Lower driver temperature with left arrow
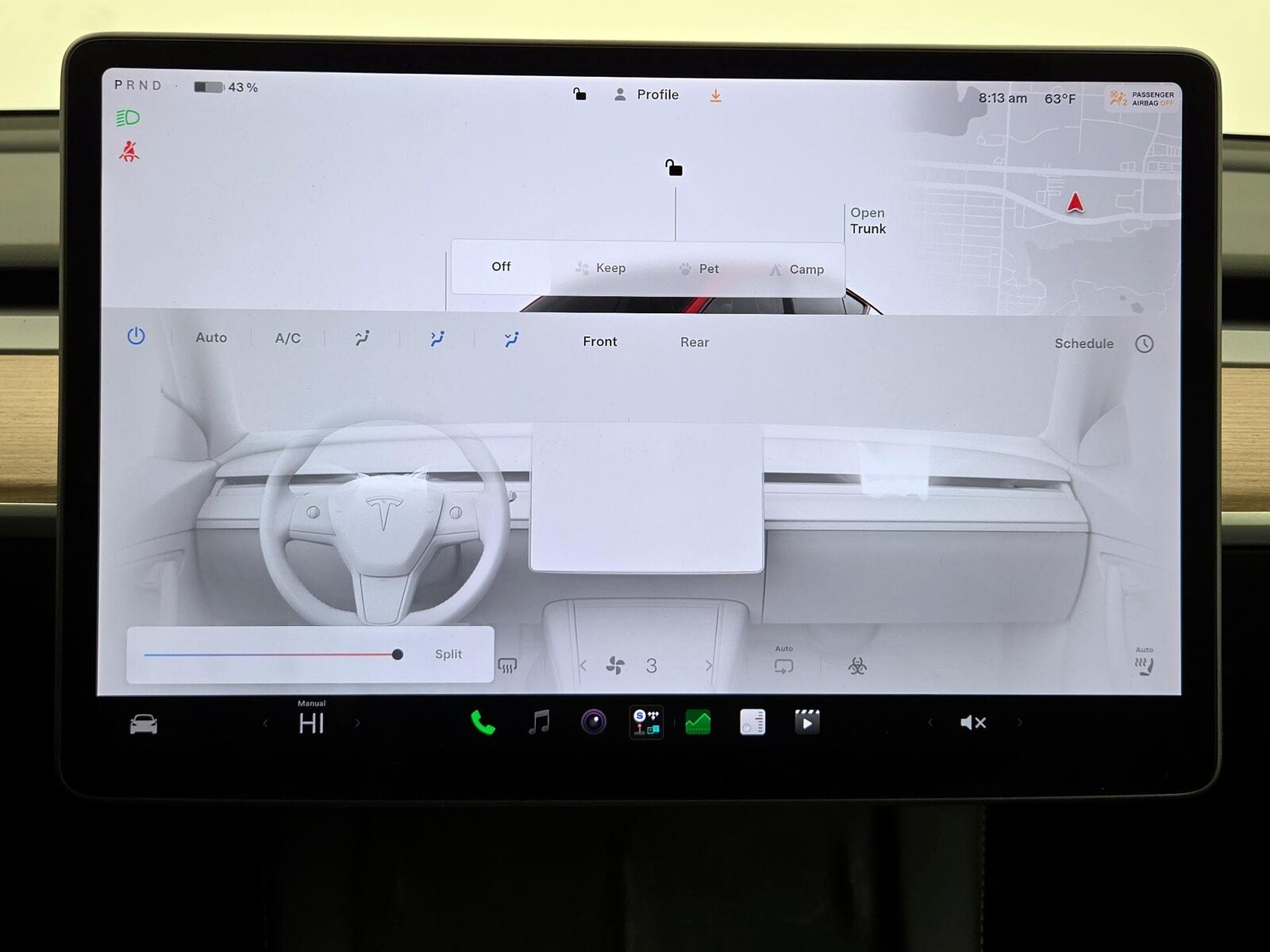Viewport: 1270px width, 952px height. point(266,723)
